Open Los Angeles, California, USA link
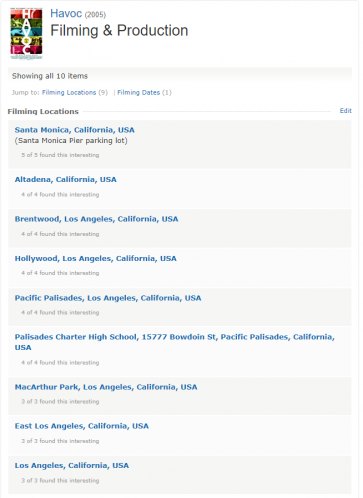 (x=72, y=465)
